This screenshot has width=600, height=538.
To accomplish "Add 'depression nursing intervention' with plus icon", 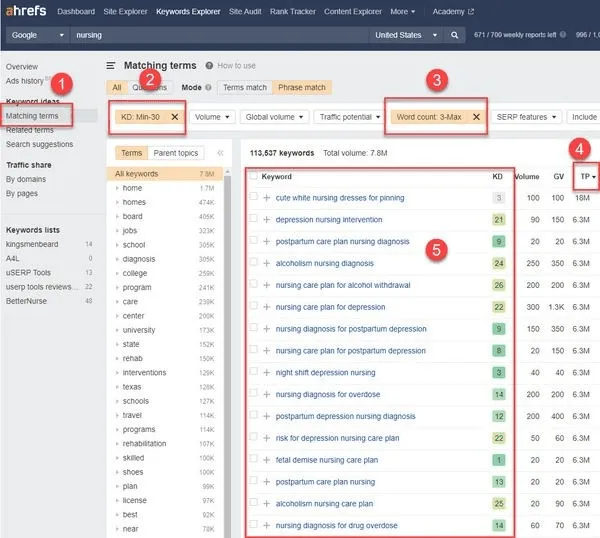I will coord(267,220).
